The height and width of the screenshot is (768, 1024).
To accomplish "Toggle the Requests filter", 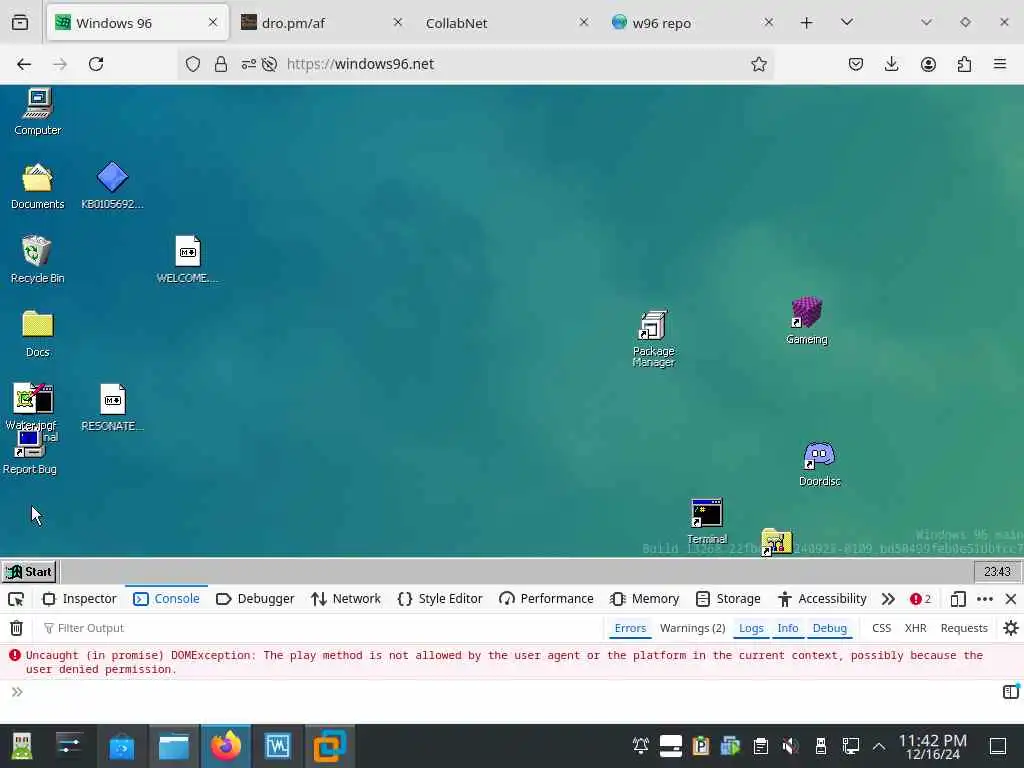I will coord(964,628).
